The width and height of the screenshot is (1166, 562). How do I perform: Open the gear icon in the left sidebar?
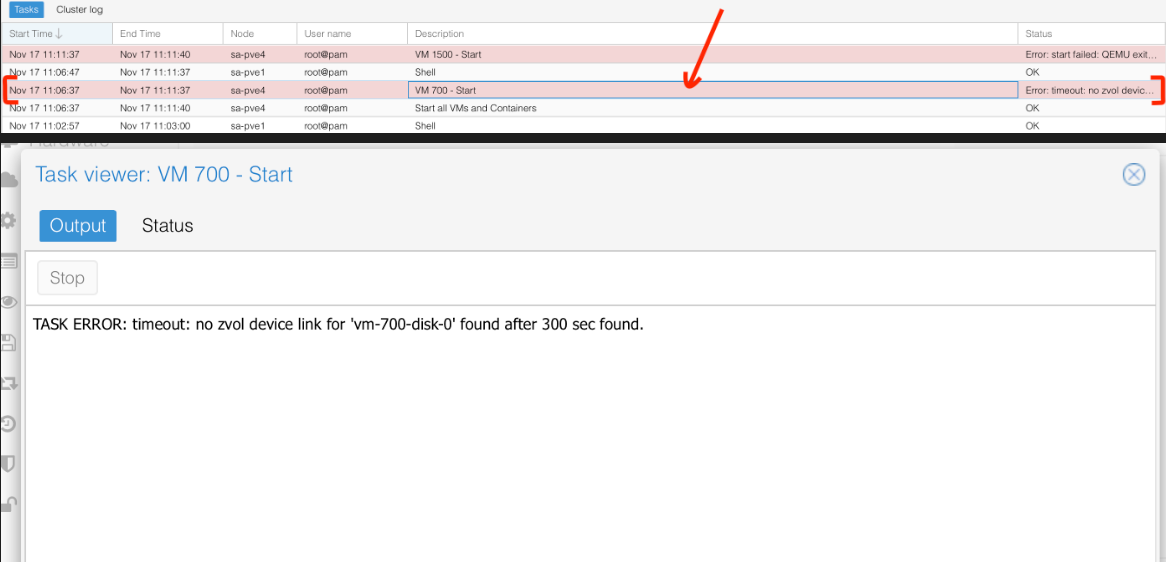[9, 220]
